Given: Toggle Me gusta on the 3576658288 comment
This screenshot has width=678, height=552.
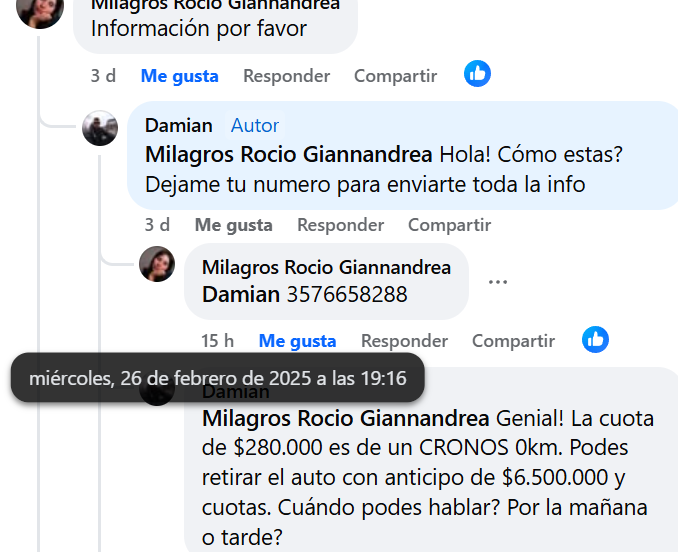Looking at the screenshot, I should pyautogui.click(x=297, y=341).
